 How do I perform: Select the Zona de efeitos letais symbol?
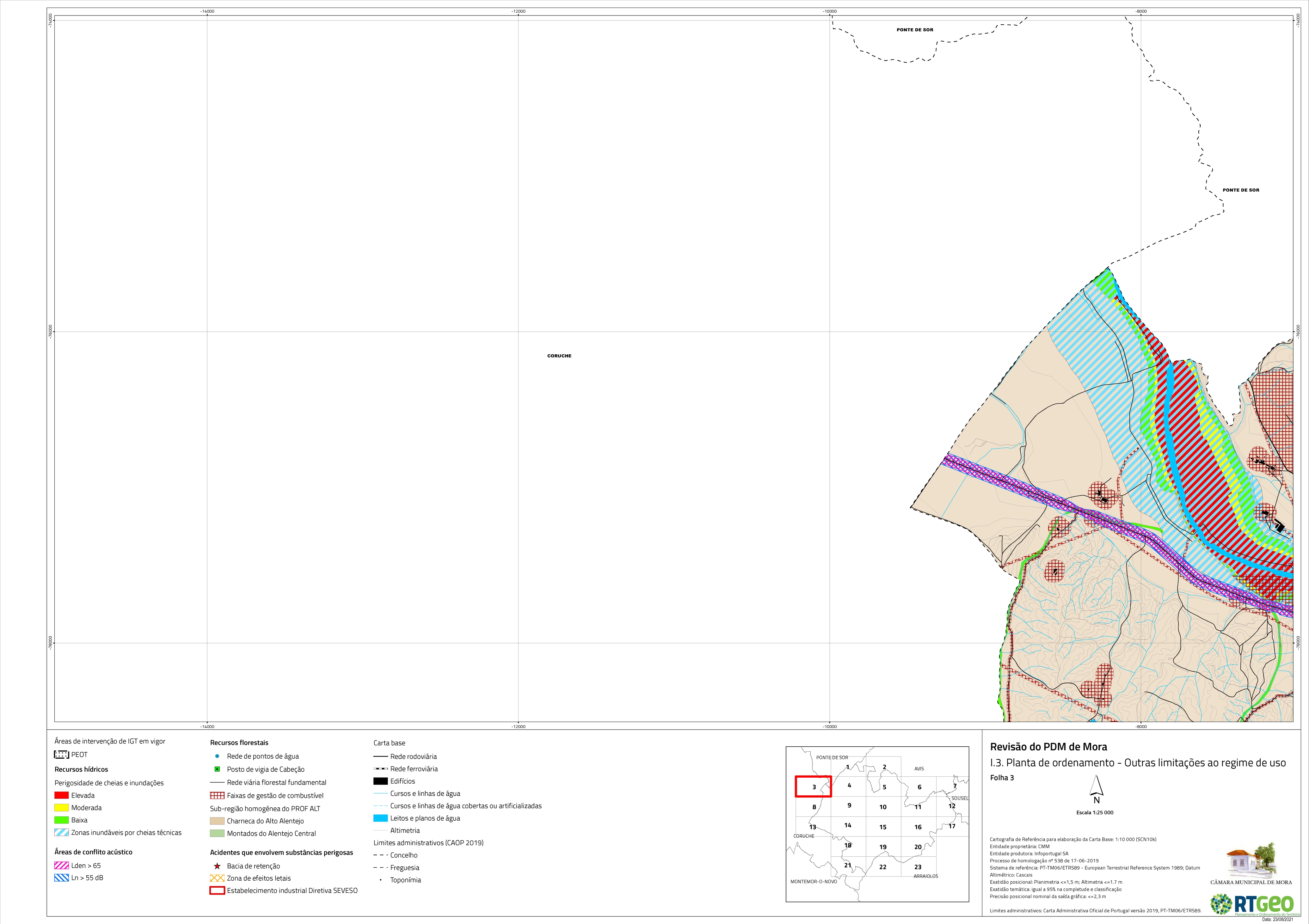(217, 878)
